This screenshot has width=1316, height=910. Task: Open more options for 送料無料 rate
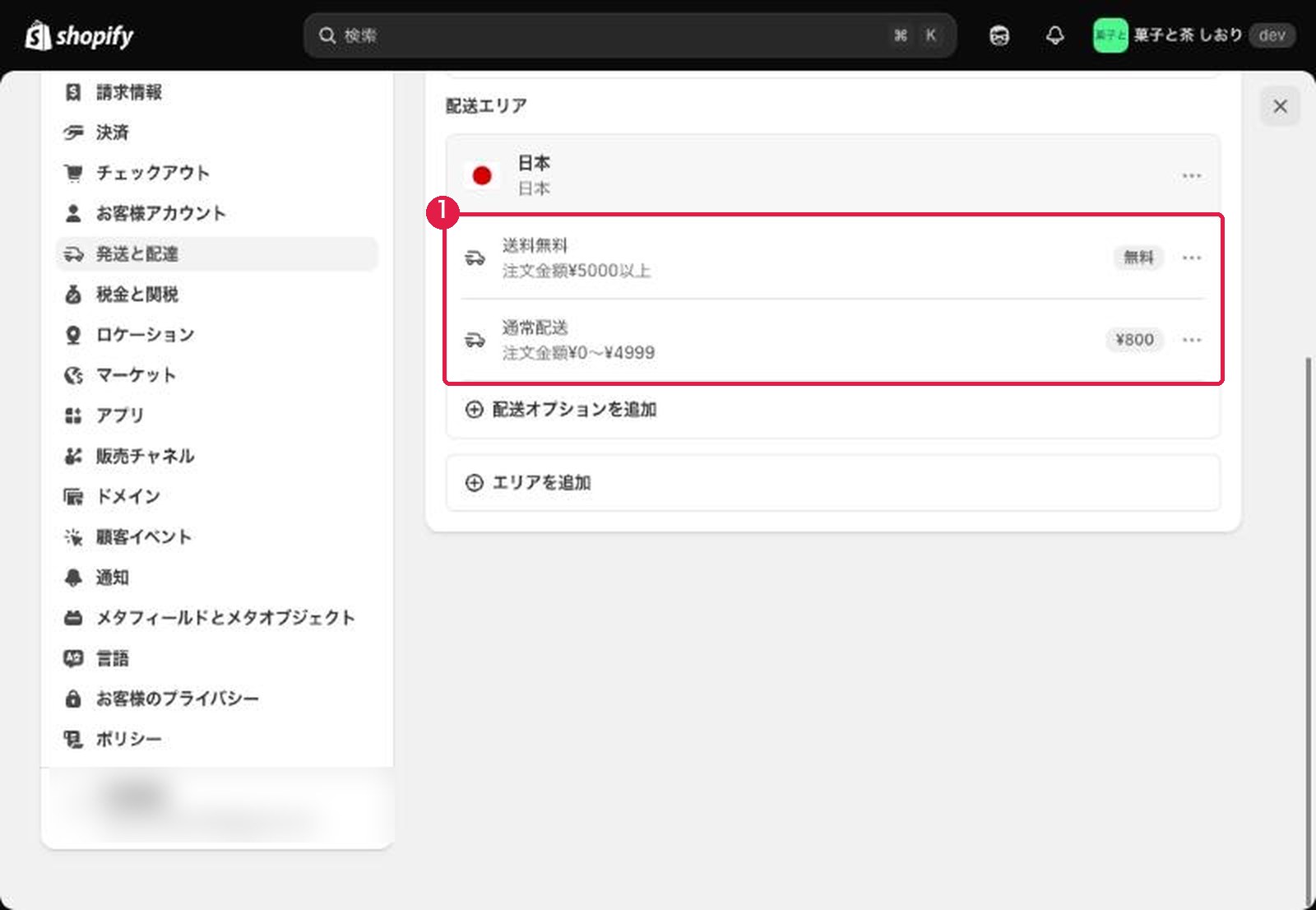[x=1191, y=258]
